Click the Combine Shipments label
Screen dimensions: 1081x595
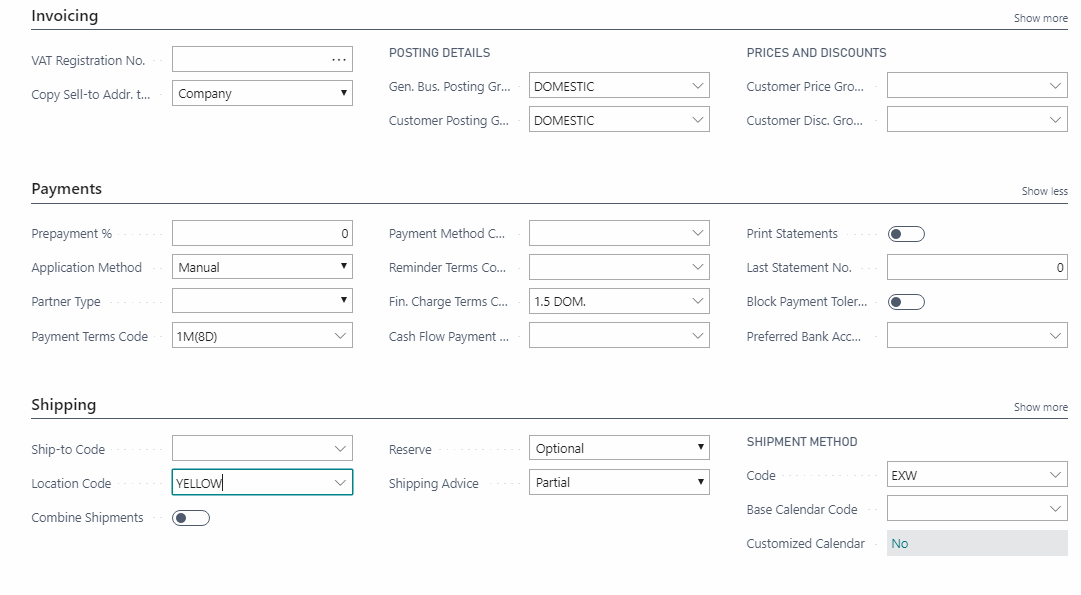tap(88, 518)
